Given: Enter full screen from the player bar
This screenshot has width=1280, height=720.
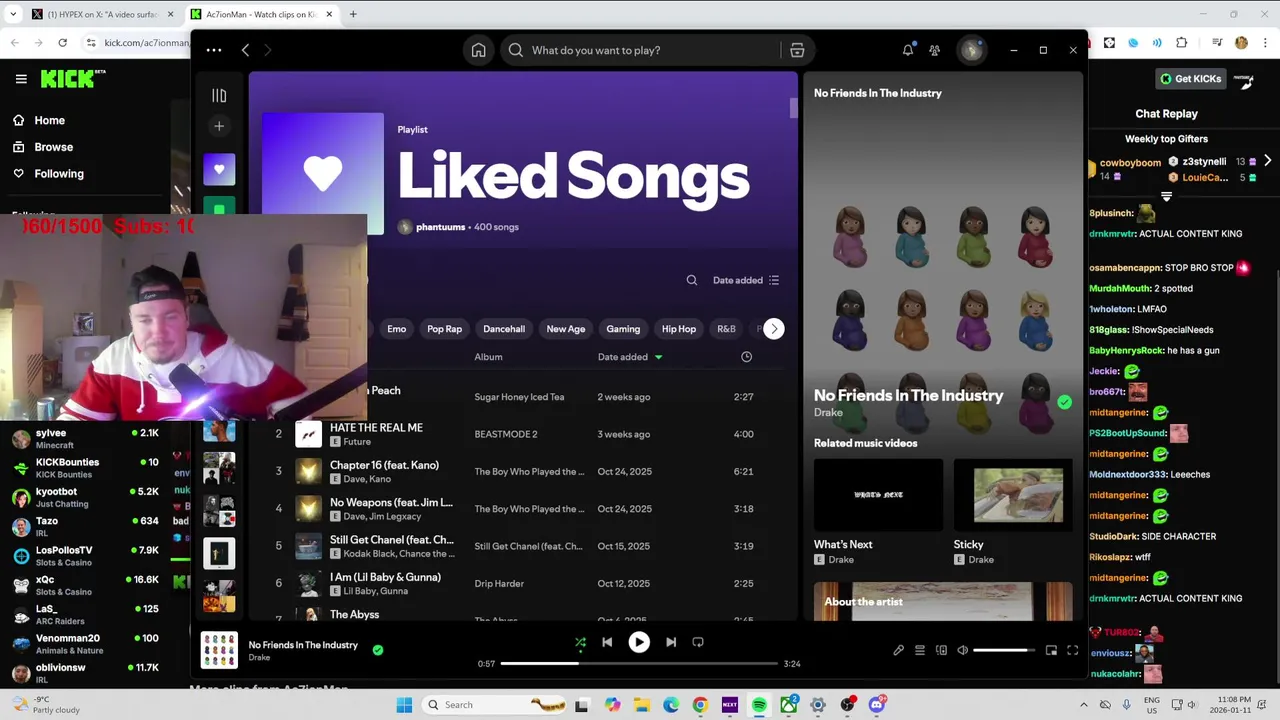Looking at the screenshot, I should click(1073, 650).
